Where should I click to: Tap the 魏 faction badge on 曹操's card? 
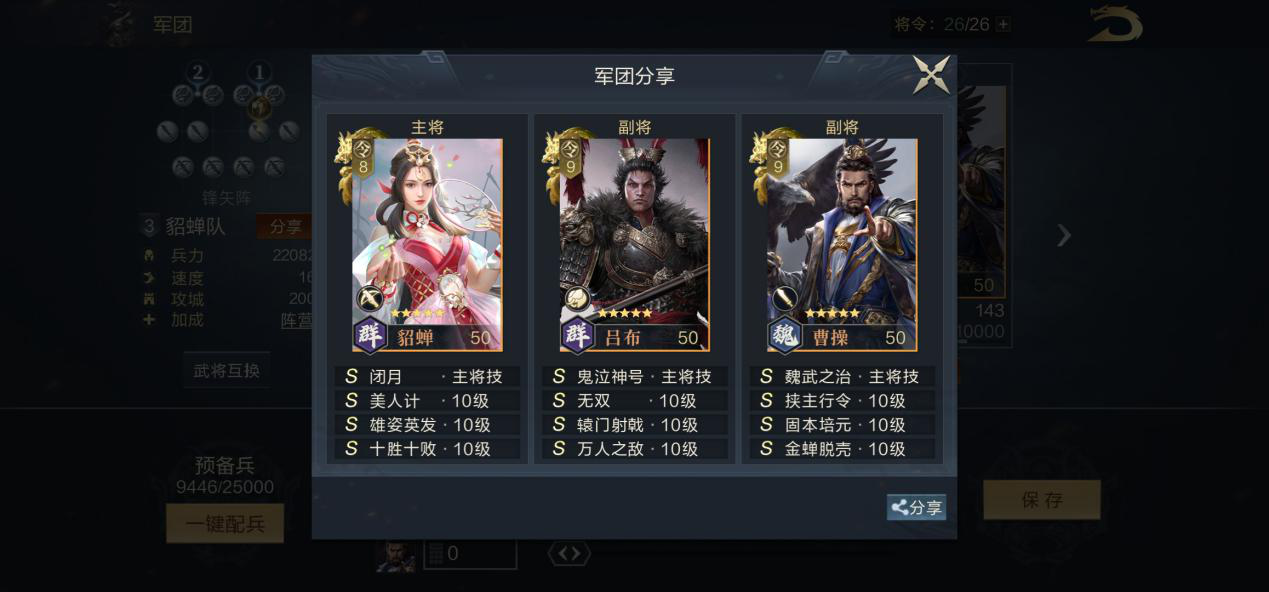coord(785,335)
